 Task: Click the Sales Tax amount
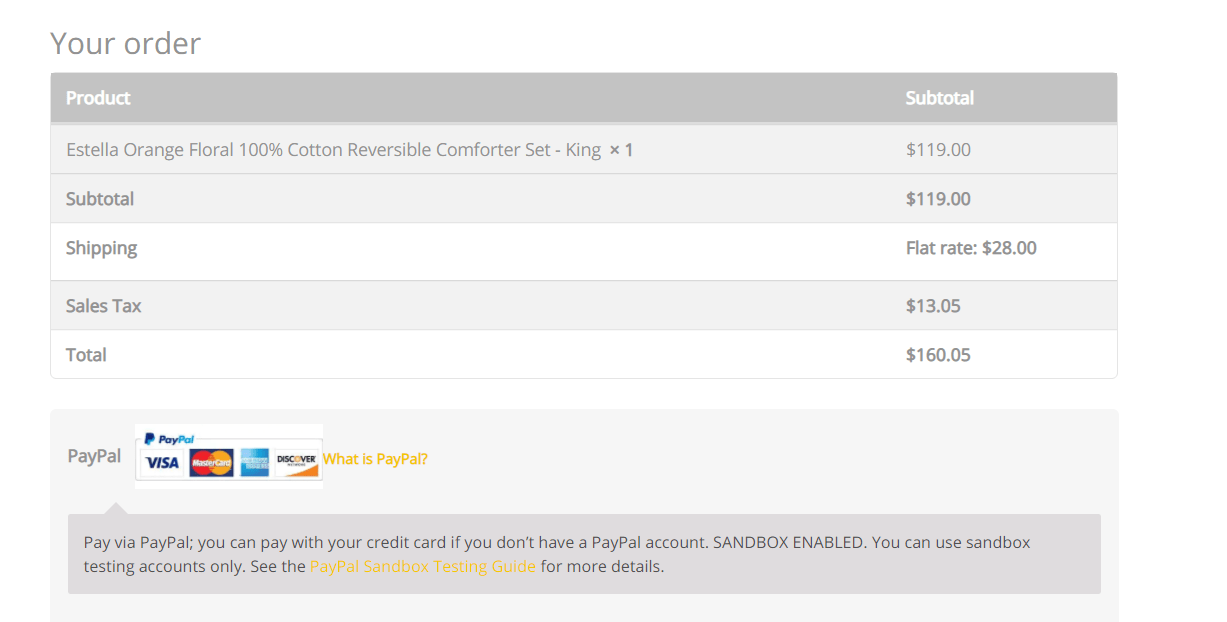[933, 305]
